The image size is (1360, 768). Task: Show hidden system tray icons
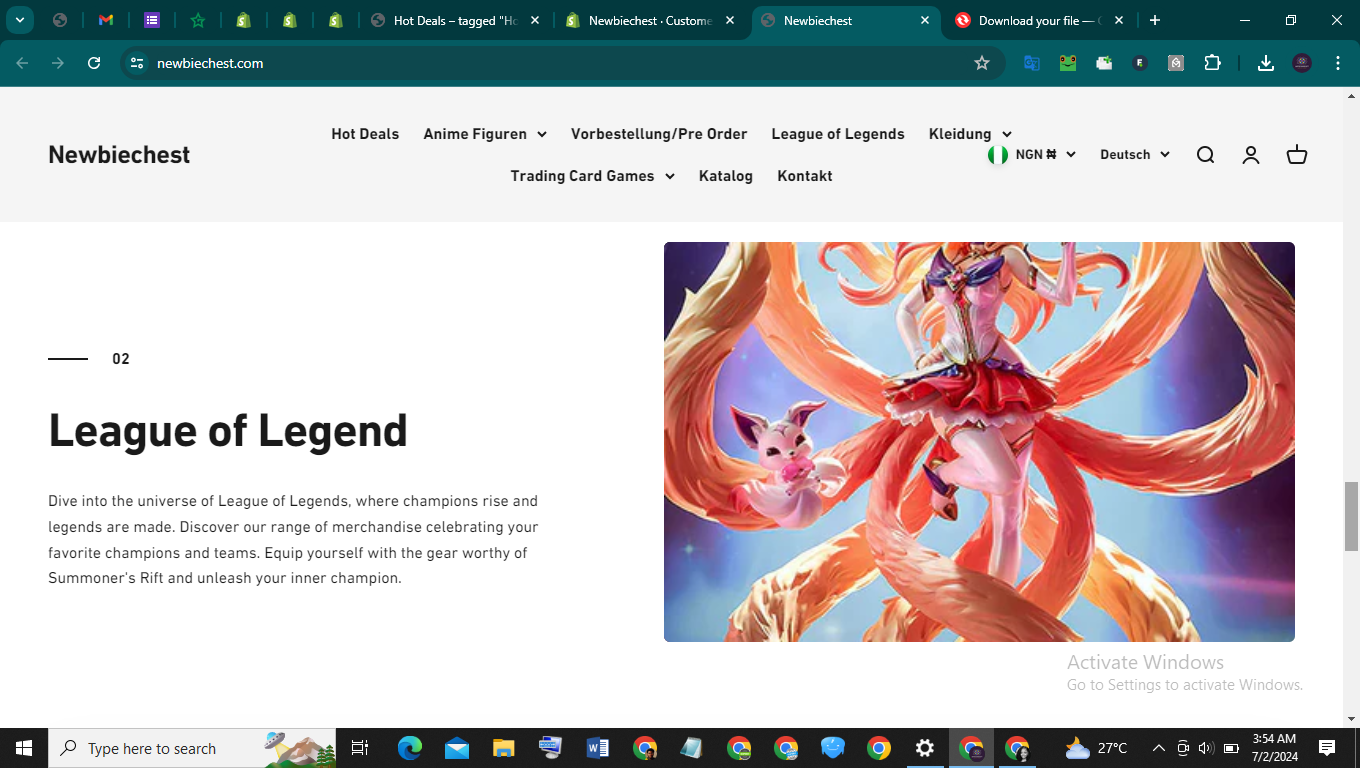[x=1159, y=748]
